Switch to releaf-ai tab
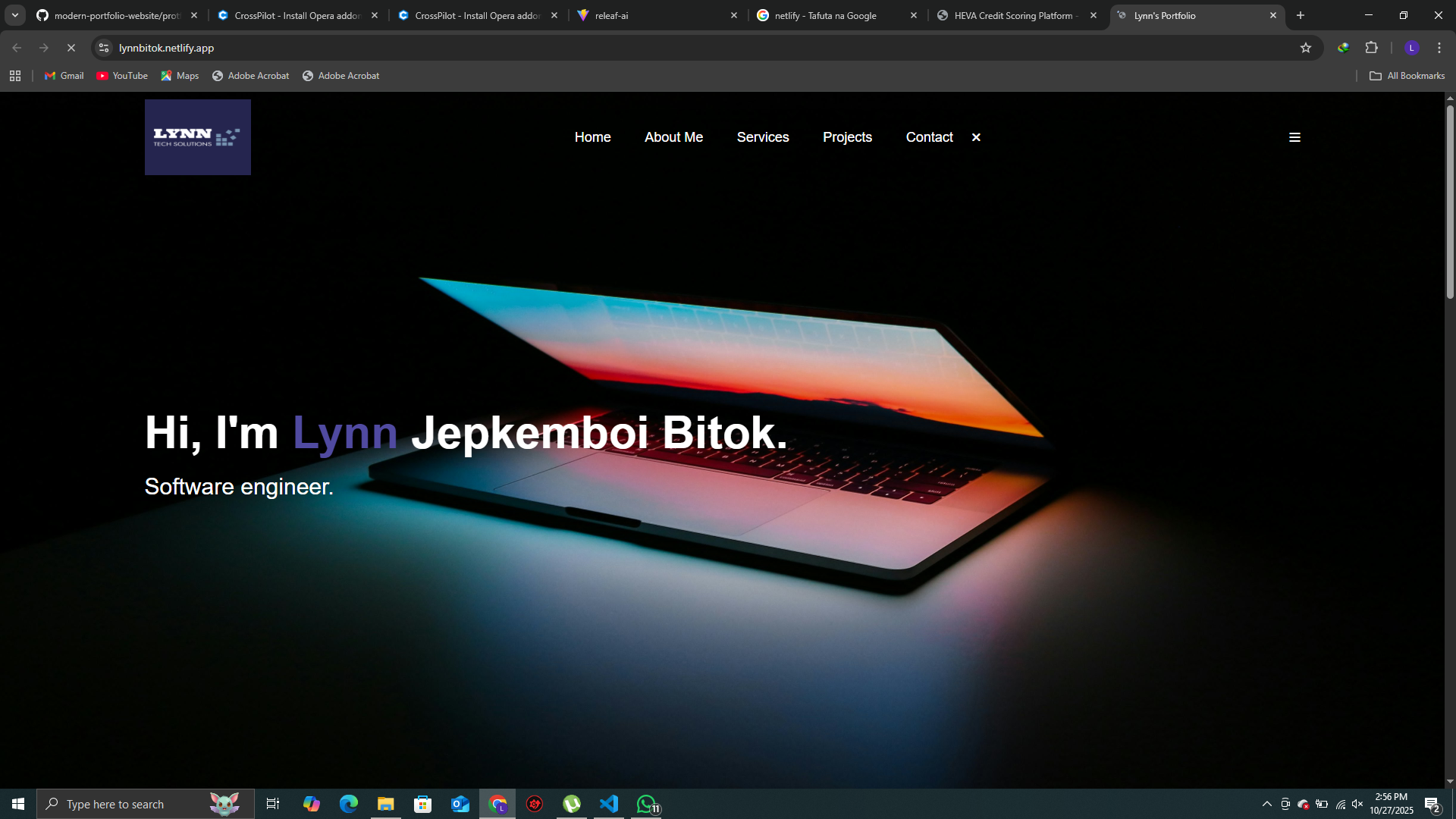This screenshot has height=819, width=1456. [652, 15]
